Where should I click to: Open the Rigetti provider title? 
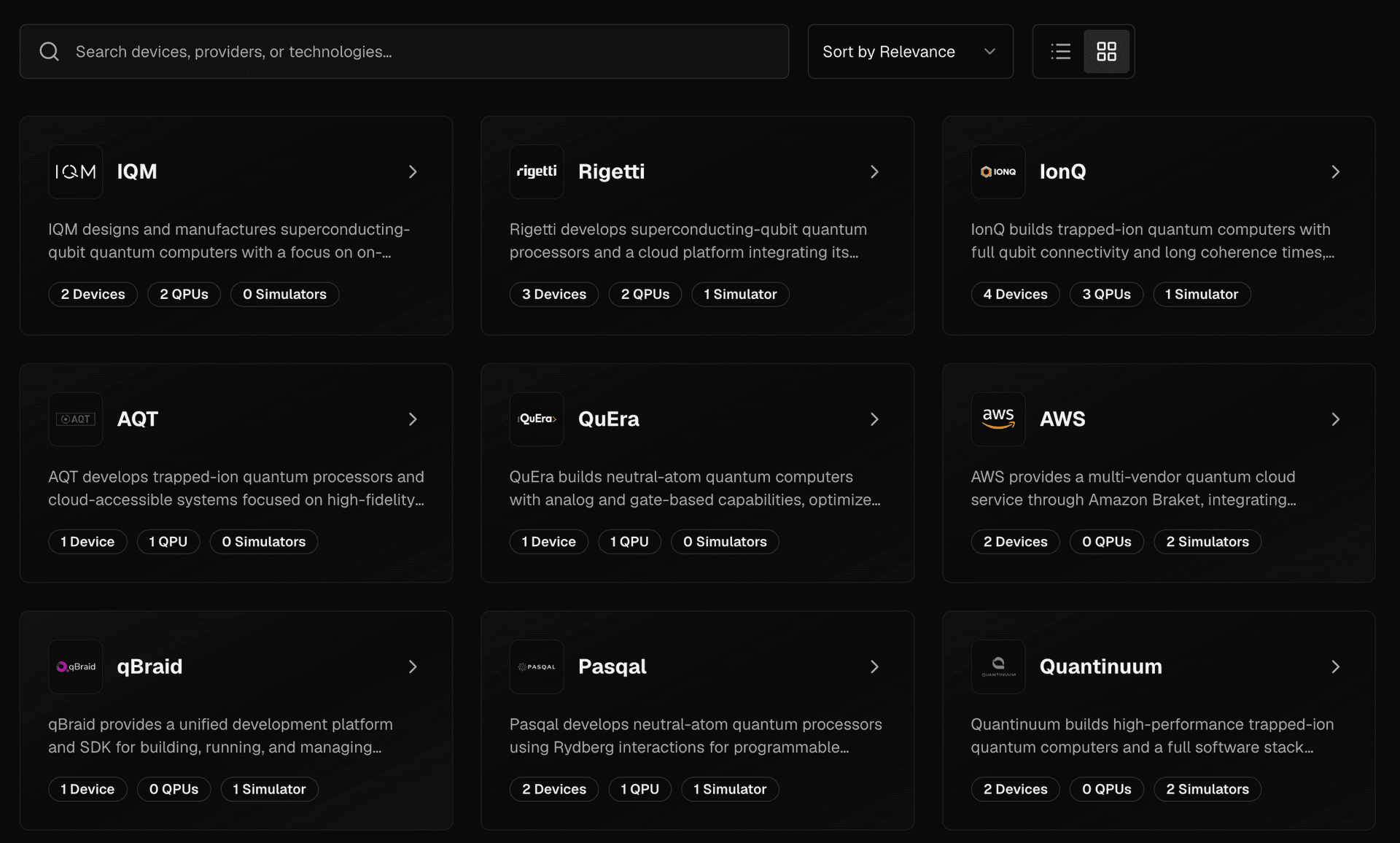click(611, 171)
